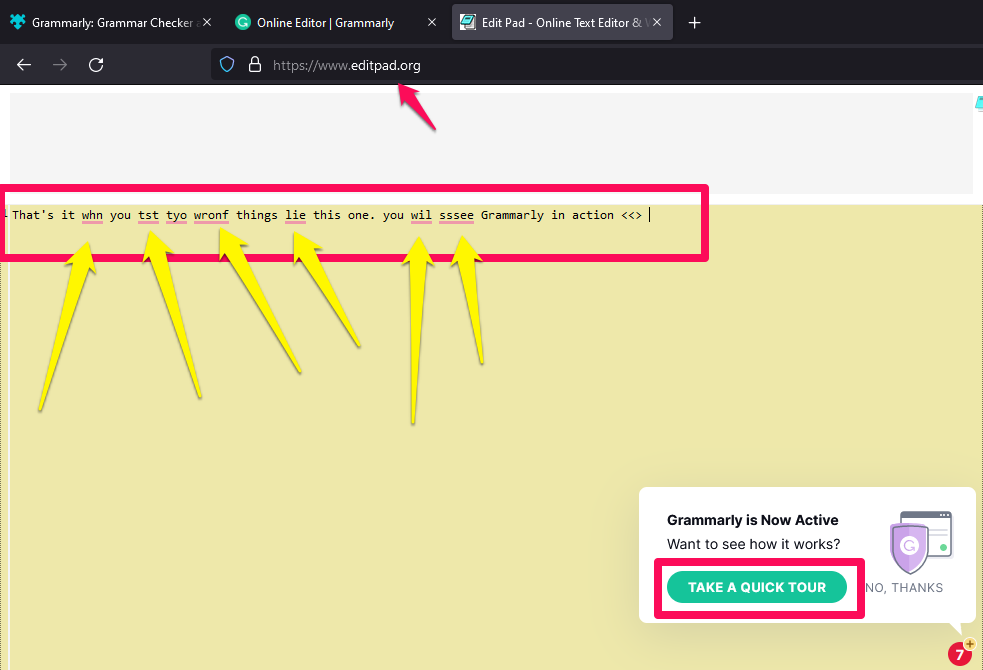Reload the editpad.org page
Image resolution: width=983 pixels, height=670 pixels.
pos(96,65)
